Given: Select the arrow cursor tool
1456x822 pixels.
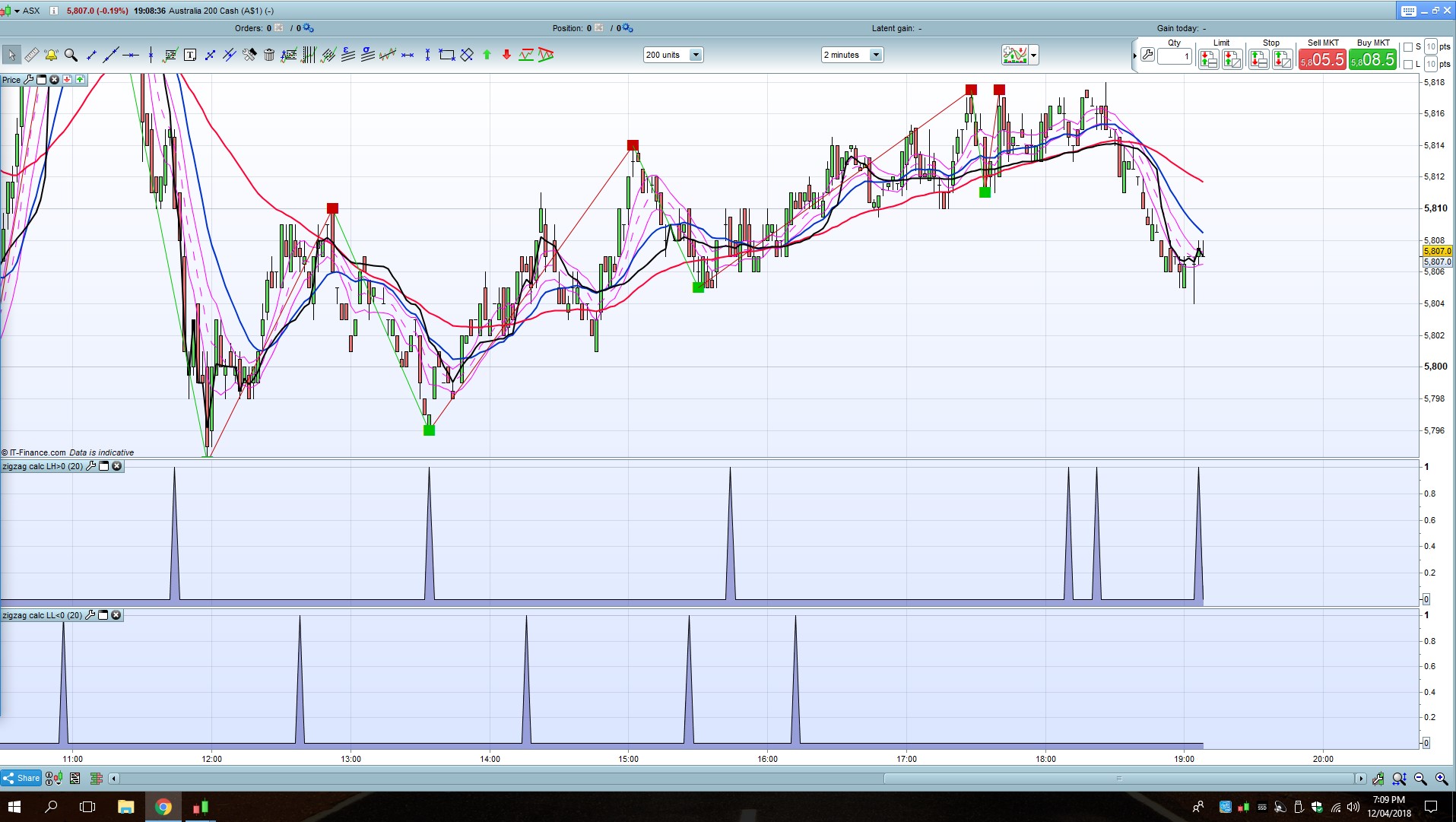Looking at the screenshot, I should coord(11,55).
